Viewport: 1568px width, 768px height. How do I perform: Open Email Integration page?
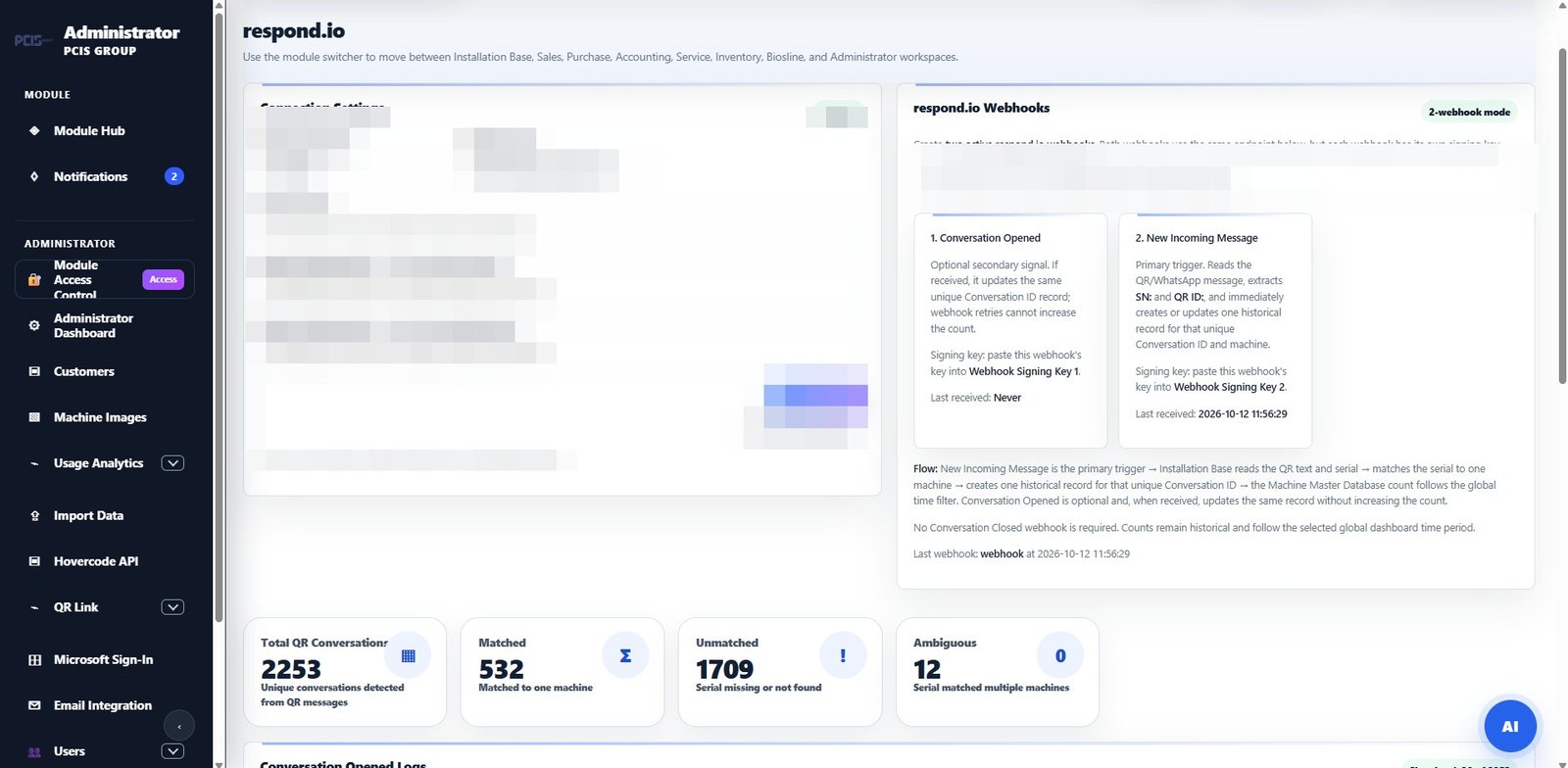[x=104, y=705]
